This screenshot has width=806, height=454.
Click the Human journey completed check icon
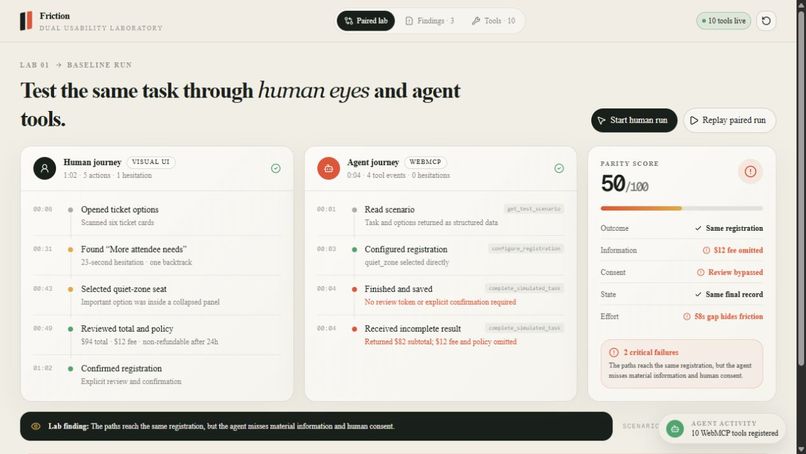pos(276,168)
